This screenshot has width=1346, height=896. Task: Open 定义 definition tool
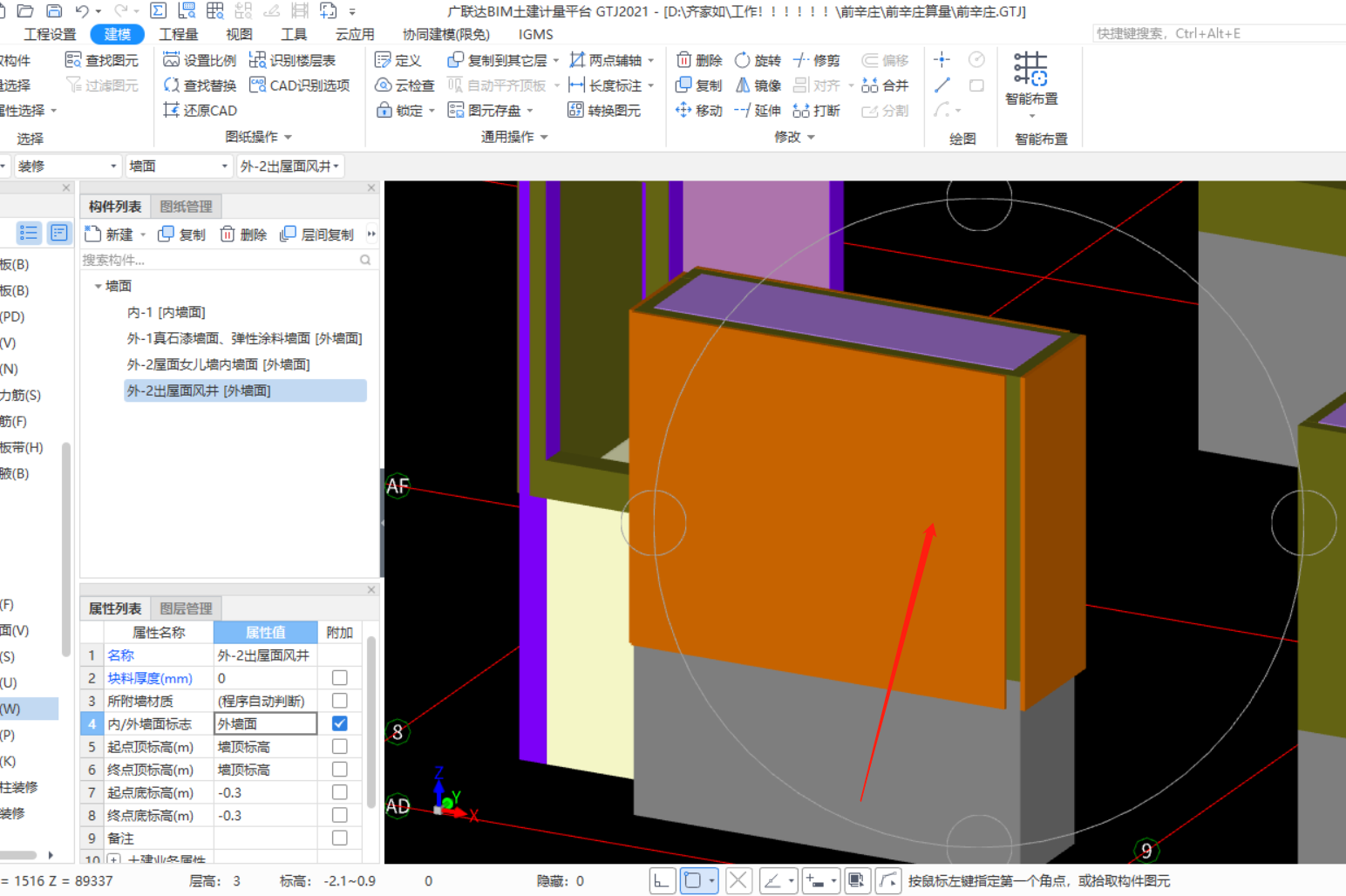tap(398, 60)
